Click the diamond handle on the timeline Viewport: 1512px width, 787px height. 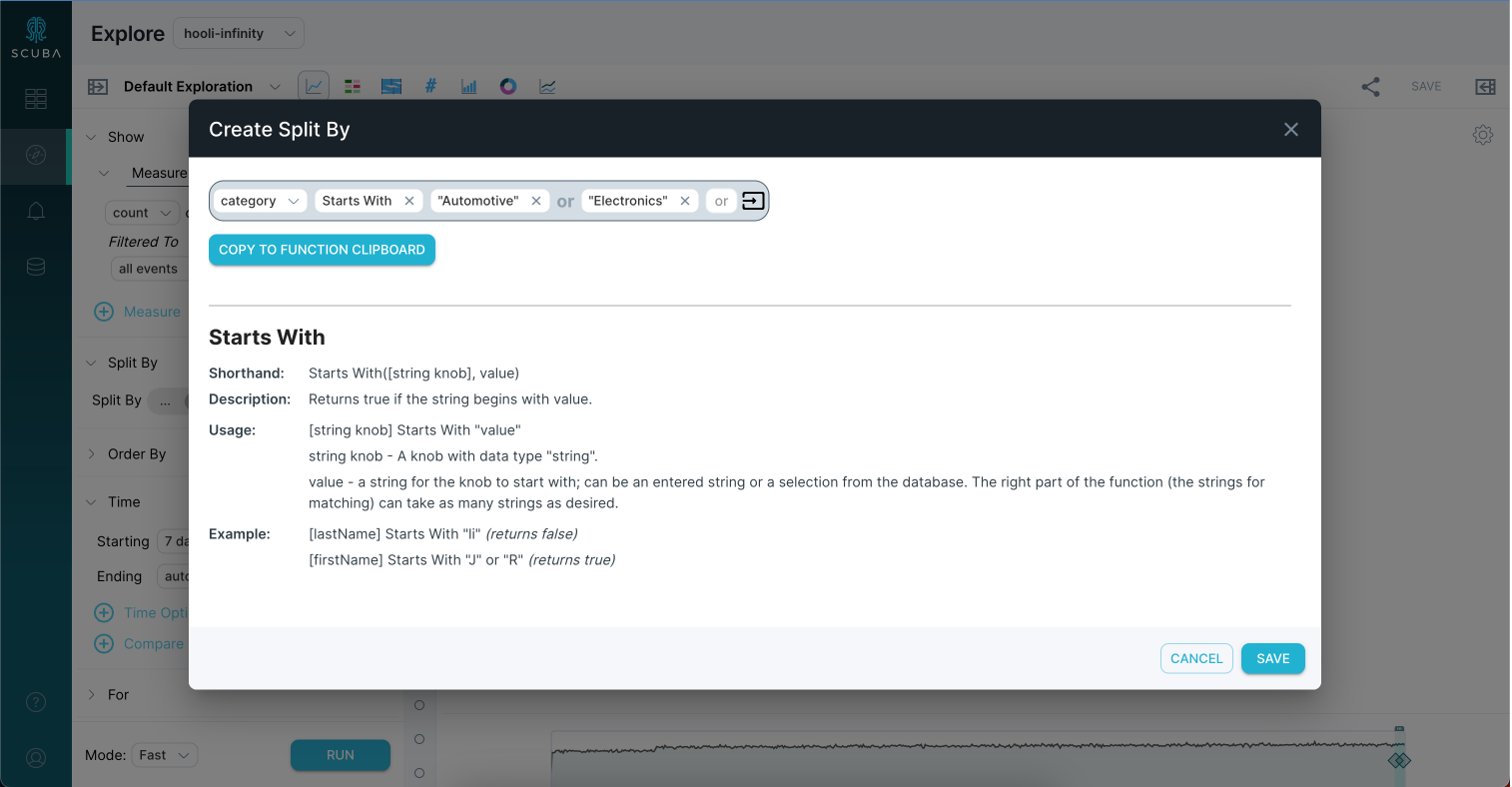[1399, 761]
